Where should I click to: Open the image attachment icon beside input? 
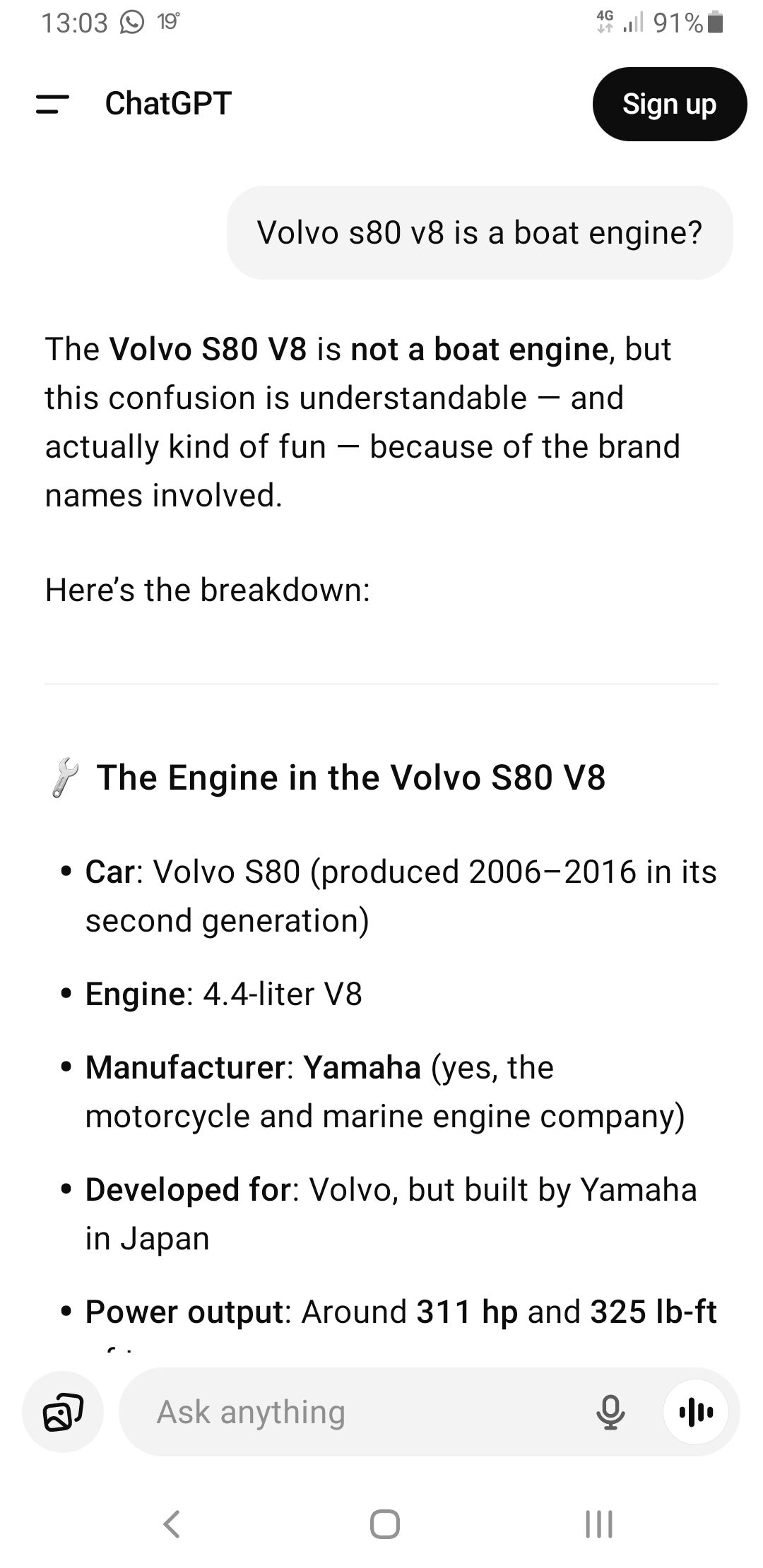[x=64, y=1412]
